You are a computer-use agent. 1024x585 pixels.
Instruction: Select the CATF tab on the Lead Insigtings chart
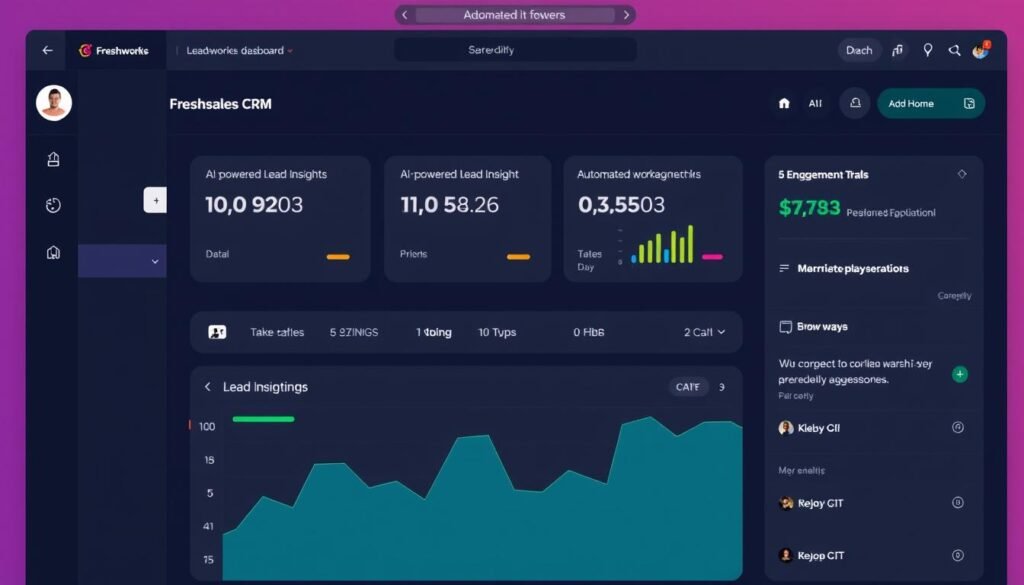pyautogui.click(x=687, y=387)
